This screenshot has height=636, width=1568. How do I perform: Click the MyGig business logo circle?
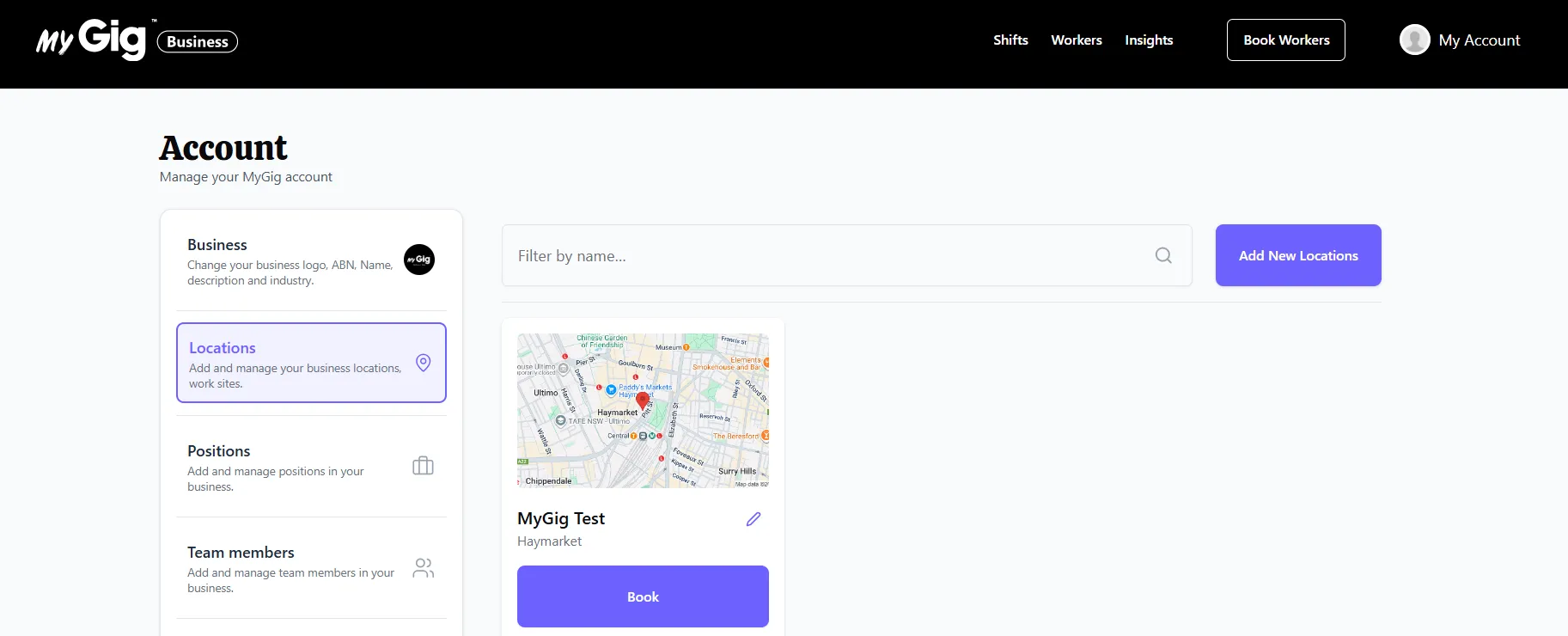[x=419, y=260]
